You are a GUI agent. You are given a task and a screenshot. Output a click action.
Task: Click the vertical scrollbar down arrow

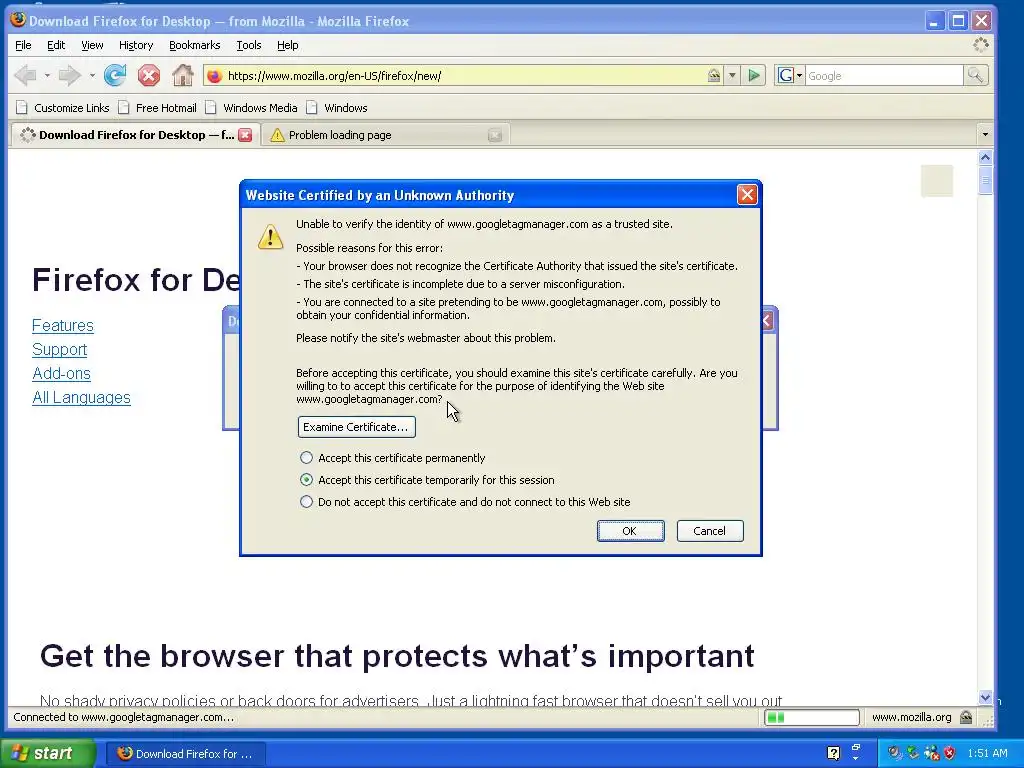tap(985, 697)
